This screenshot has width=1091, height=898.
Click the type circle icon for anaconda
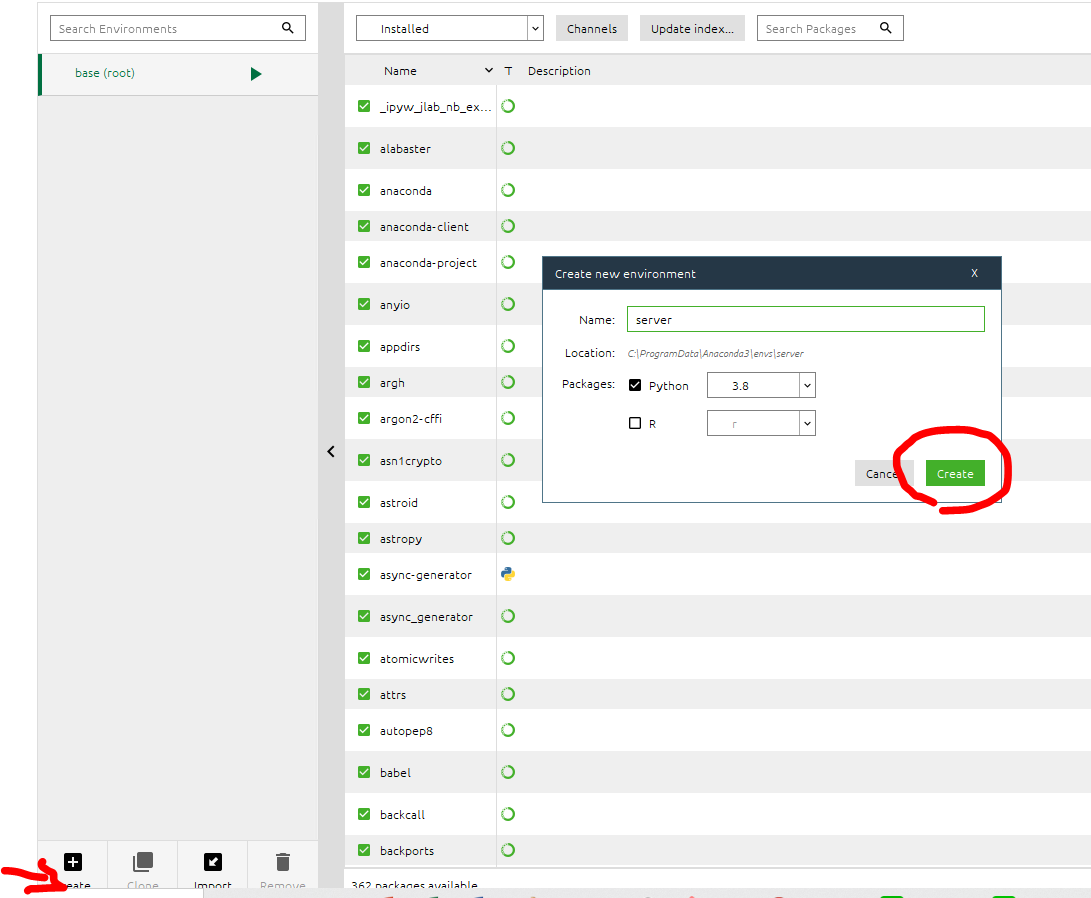(508, 190)
